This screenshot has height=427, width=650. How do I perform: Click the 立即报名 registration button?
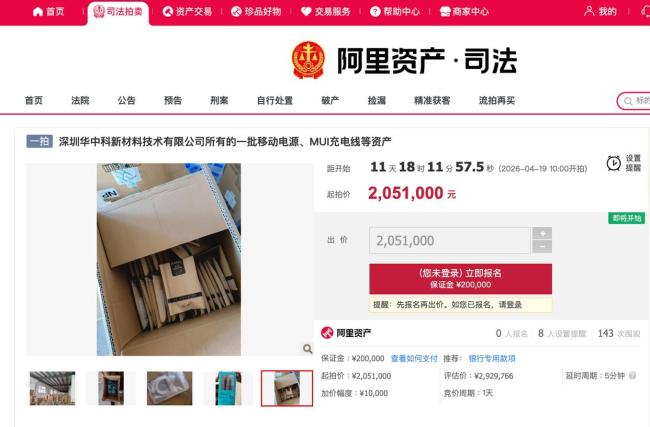coord(460,279)
